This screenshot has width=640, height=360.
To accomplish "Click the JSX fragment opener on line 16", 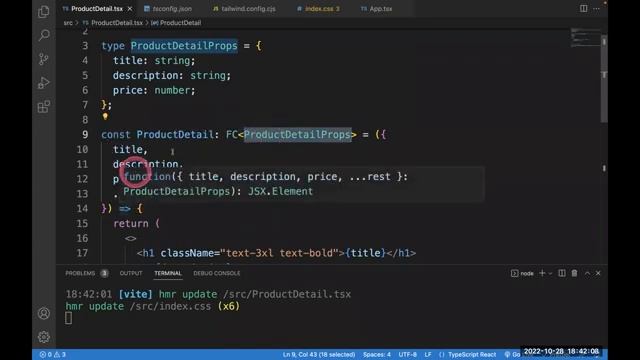I will (x=131, y=238).
